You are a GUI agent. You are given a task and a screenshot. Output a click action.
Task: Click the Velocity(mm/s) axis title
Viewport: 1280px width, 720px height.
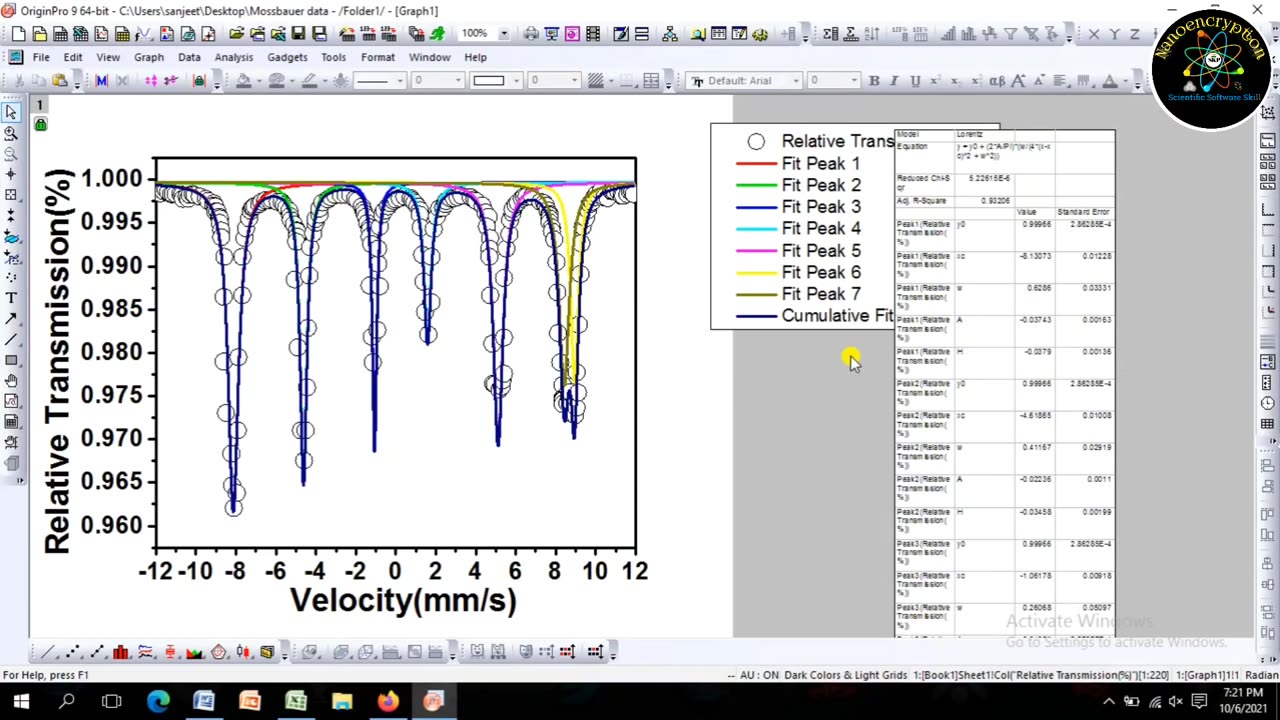click(x=403, y=600)
